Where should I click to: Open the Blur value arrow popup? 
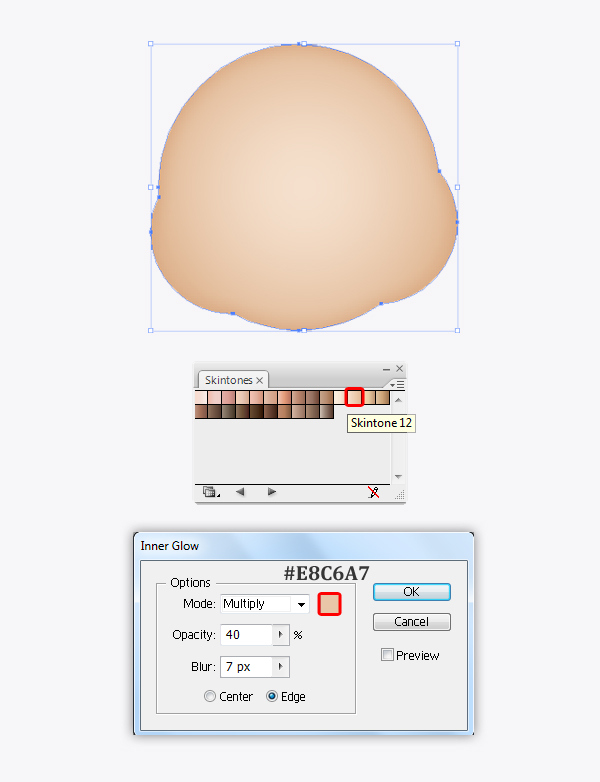(281, 667)
